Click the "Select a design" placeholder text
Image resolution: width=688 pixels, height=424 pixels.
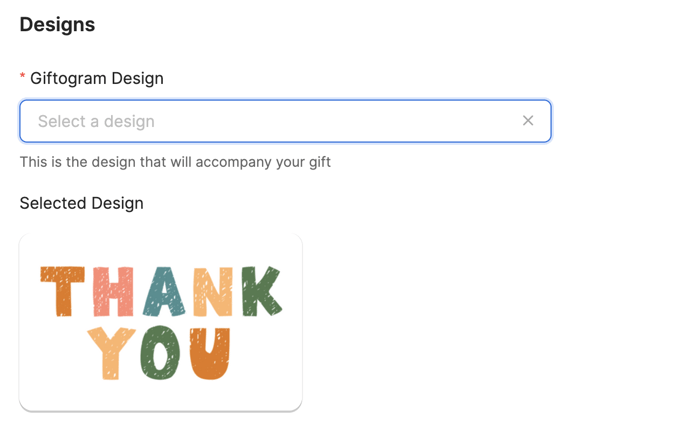(x=96, y=122)
